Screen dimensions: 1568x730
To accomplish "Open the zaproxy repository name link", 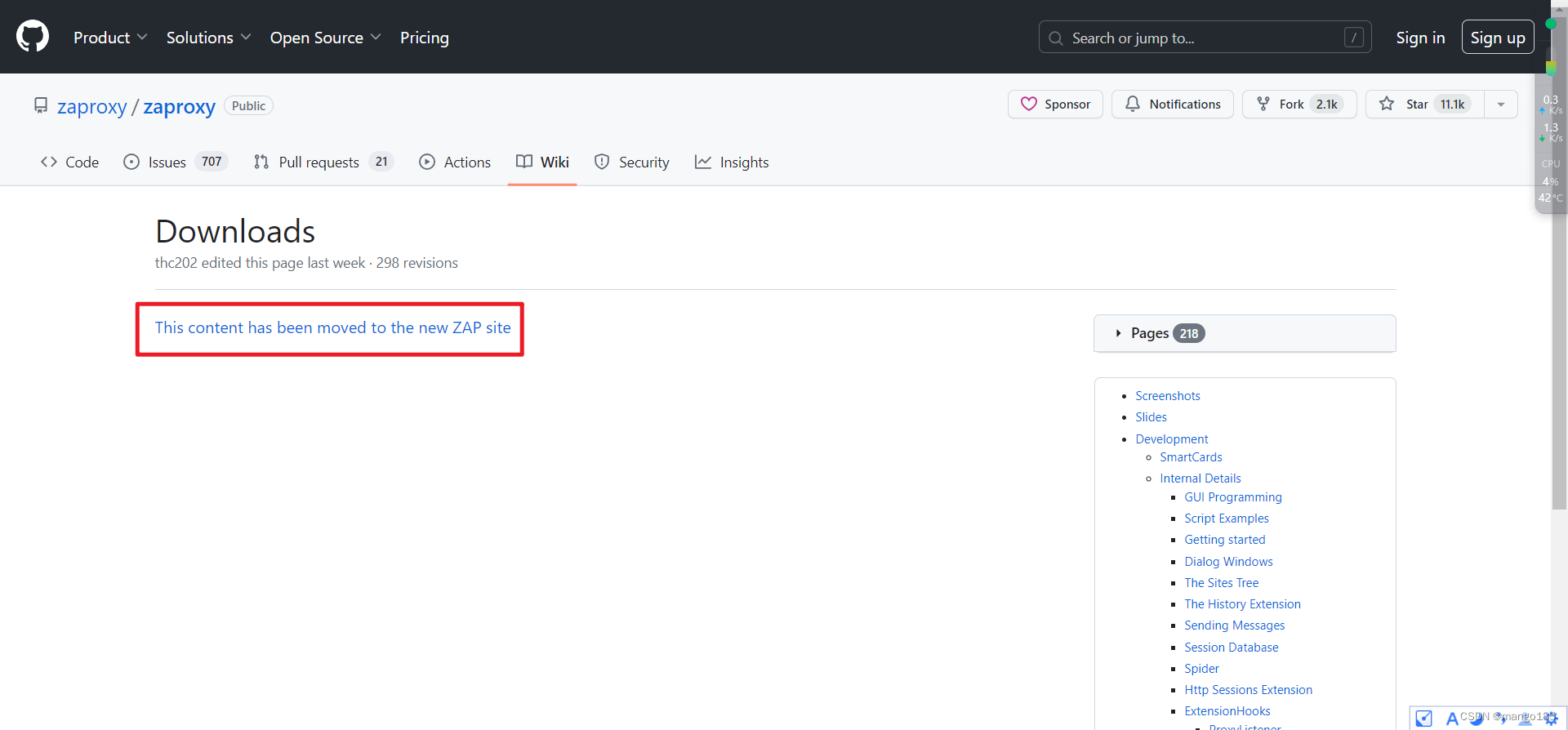I will pyautogui.click(x=180, y=106).
